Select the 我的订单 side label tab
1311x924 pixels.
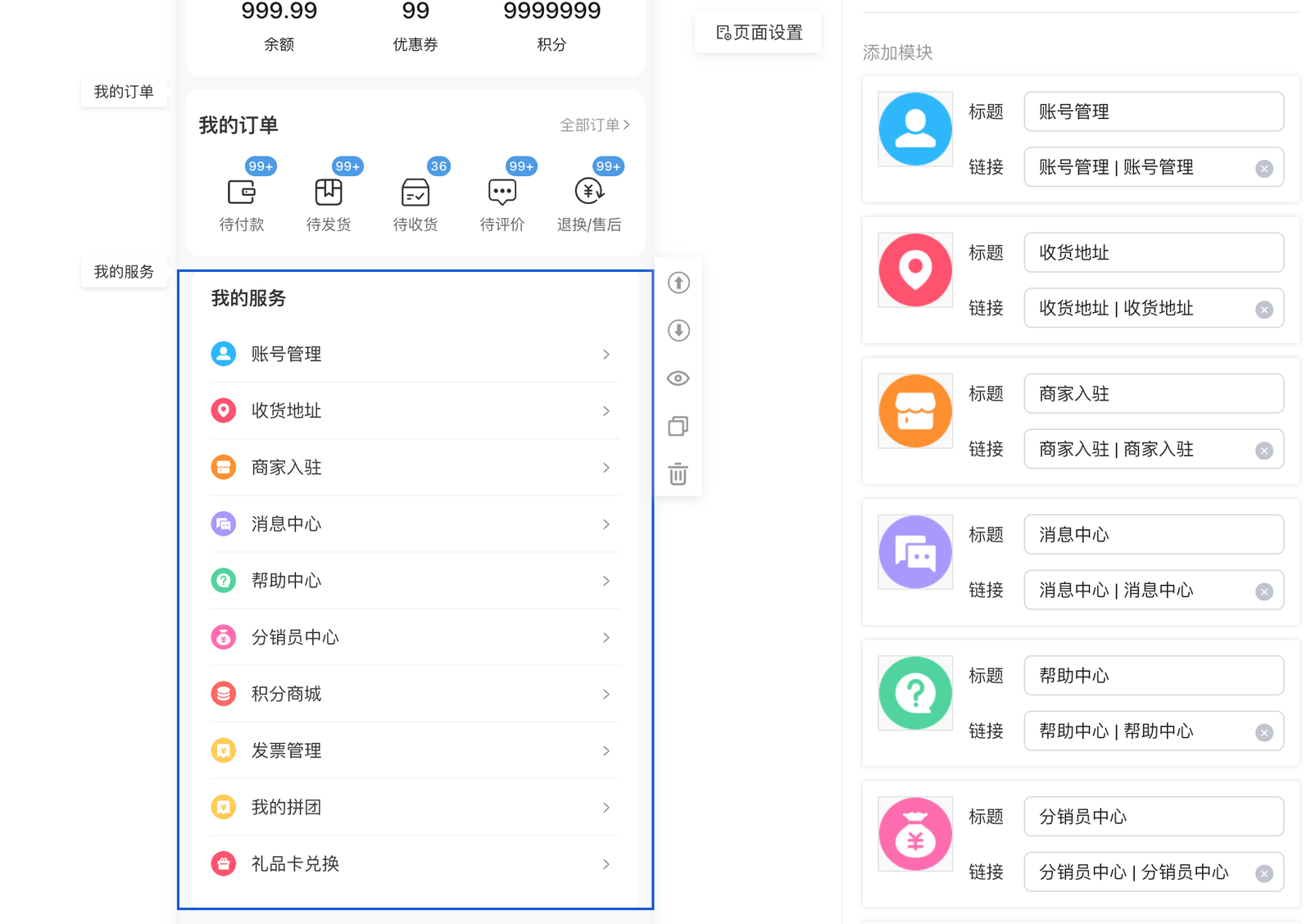click(x=124, y=92)
